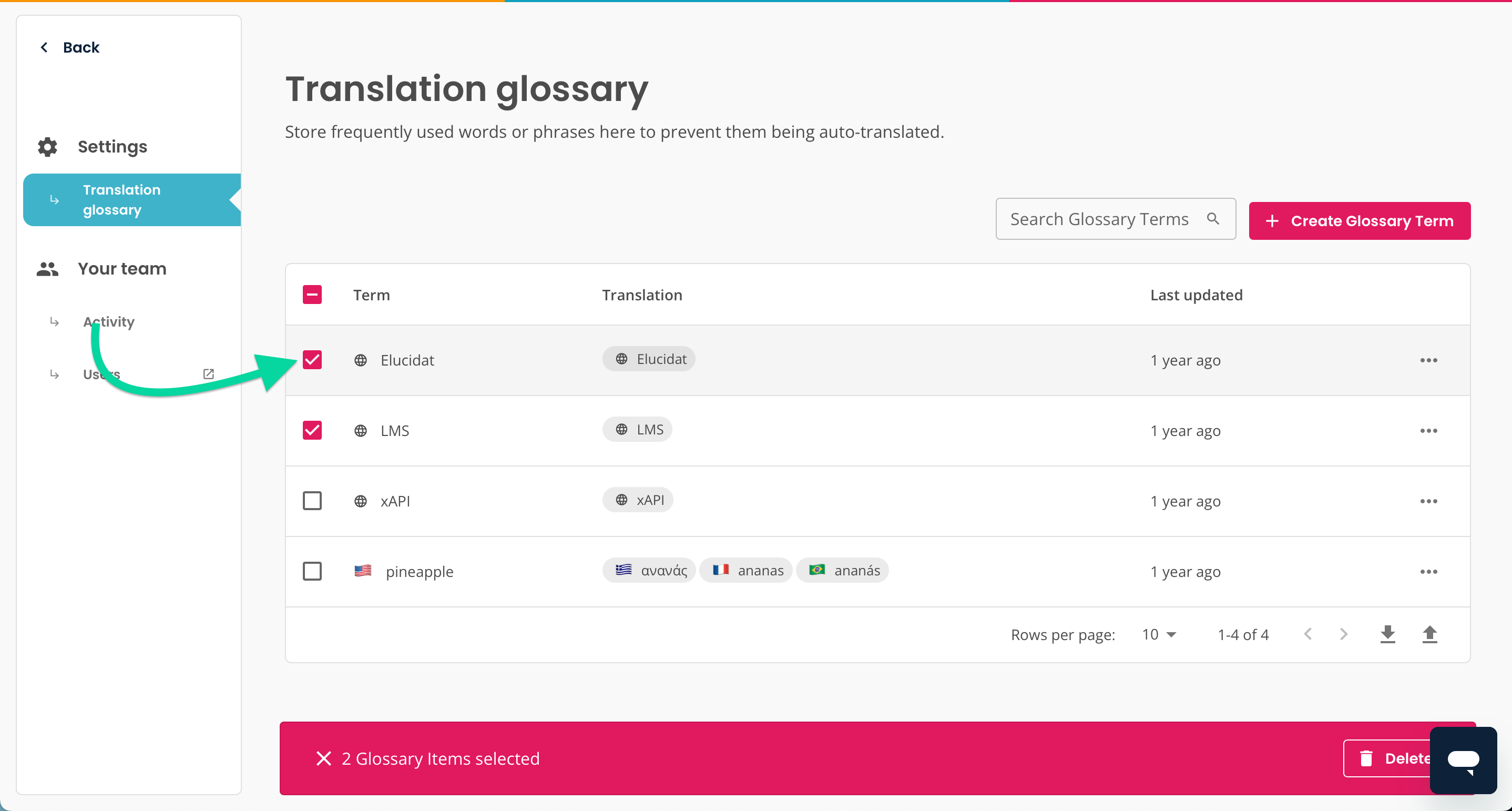The width and height of the screenshot is (1512, 811).
Task: Click the xAPI translation chip
Action: click(637, 500)
